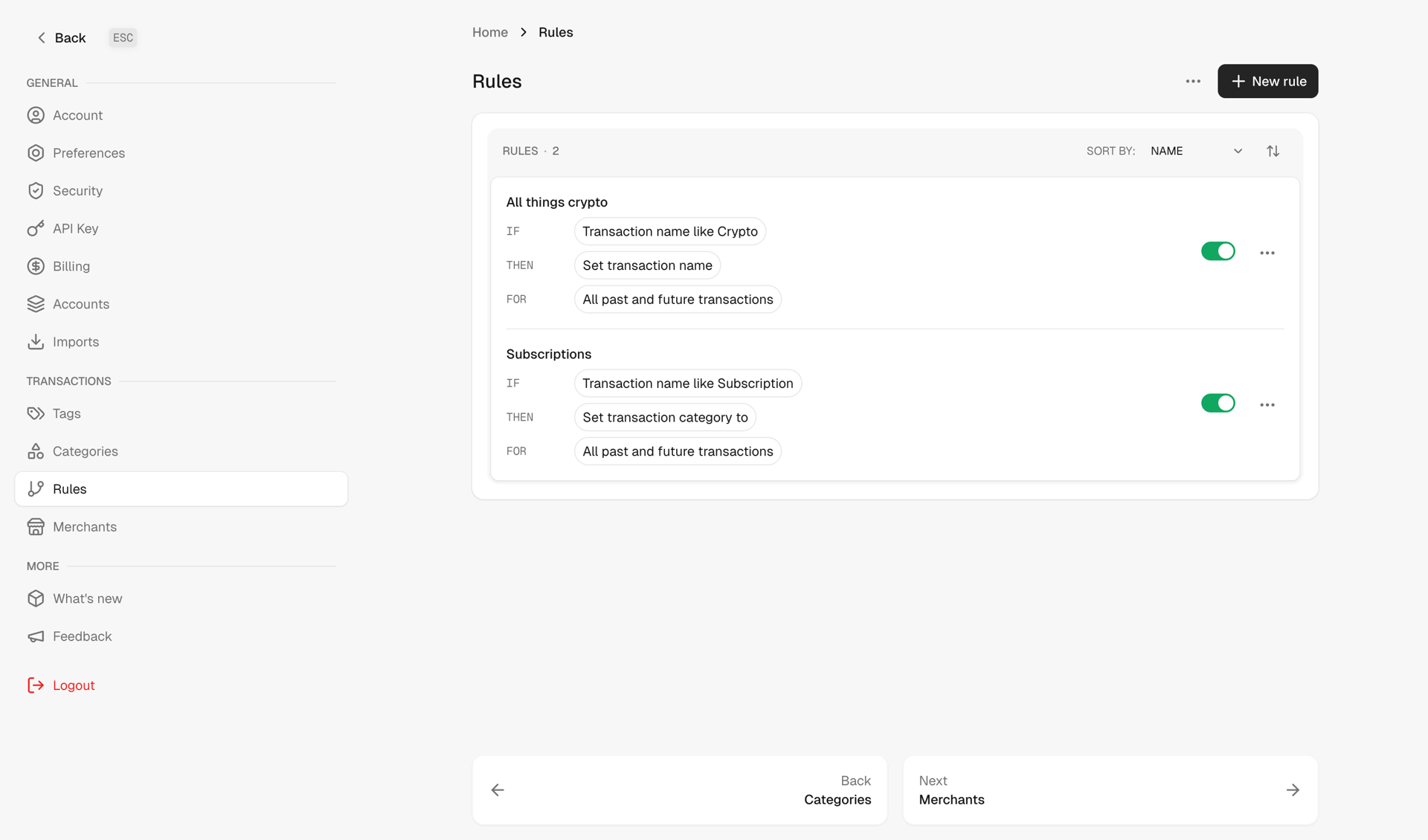Open the All things crypto overflow menu
The height and width of the screenshot is (840, 1428).
click(1267, 253)
